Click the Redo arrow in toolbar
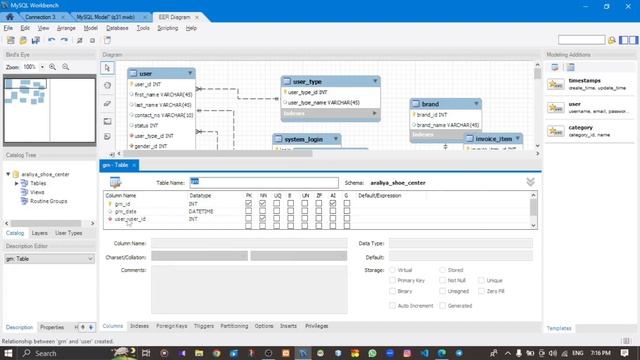This screenshot has height=360, width=640. [64, 40]
